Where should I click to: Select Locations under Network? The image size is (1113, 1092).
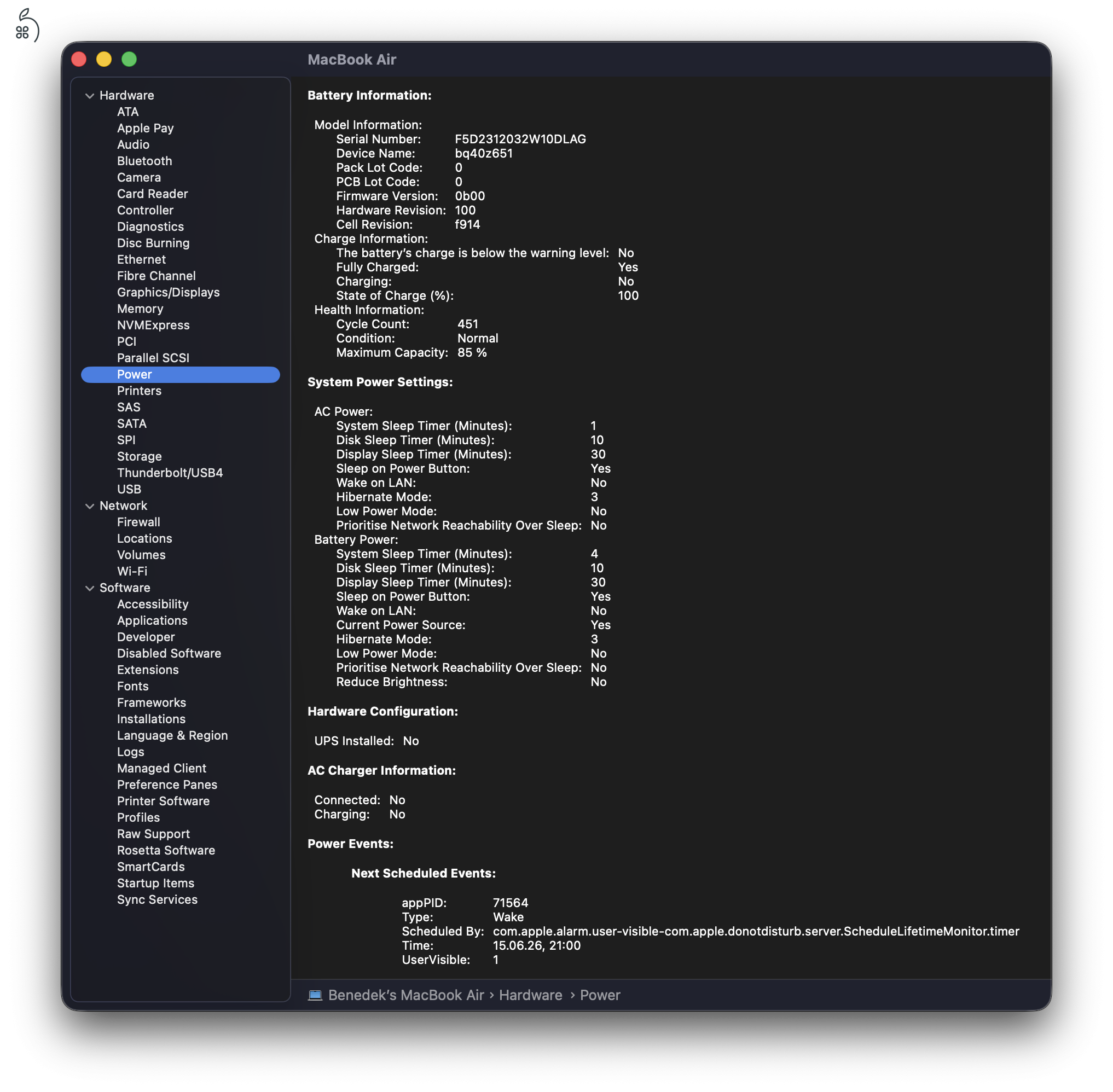click(144, 539)
